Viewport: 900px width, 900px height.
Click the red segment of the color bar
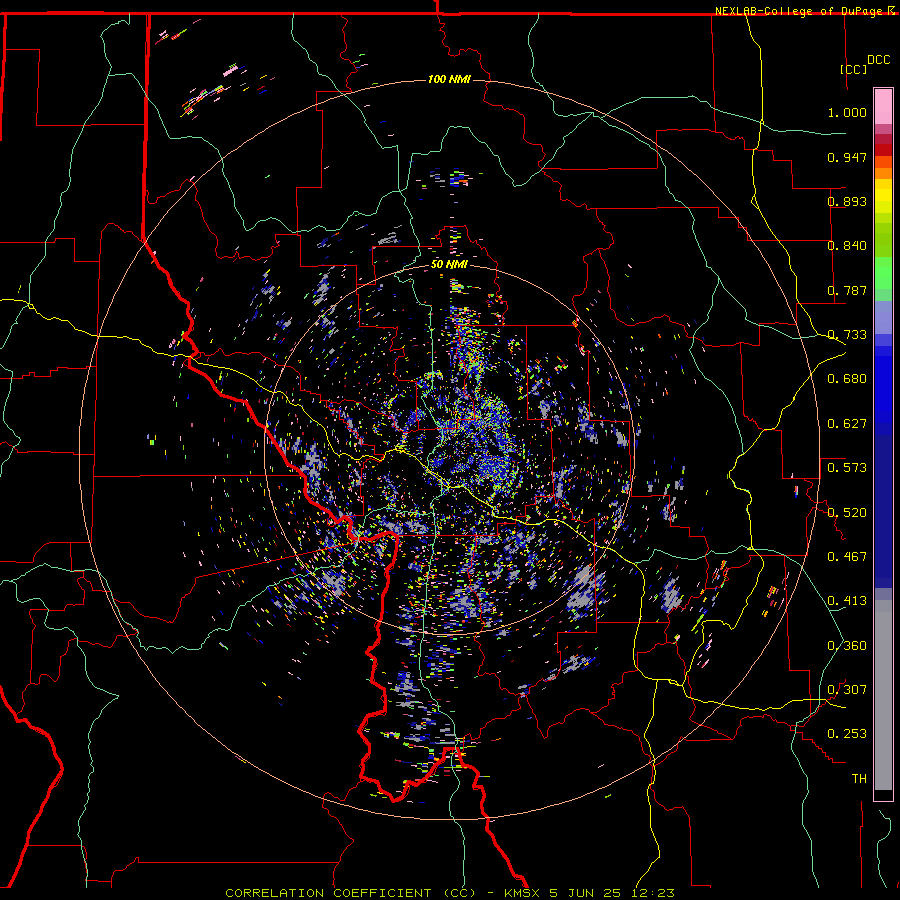click(883, 150)
